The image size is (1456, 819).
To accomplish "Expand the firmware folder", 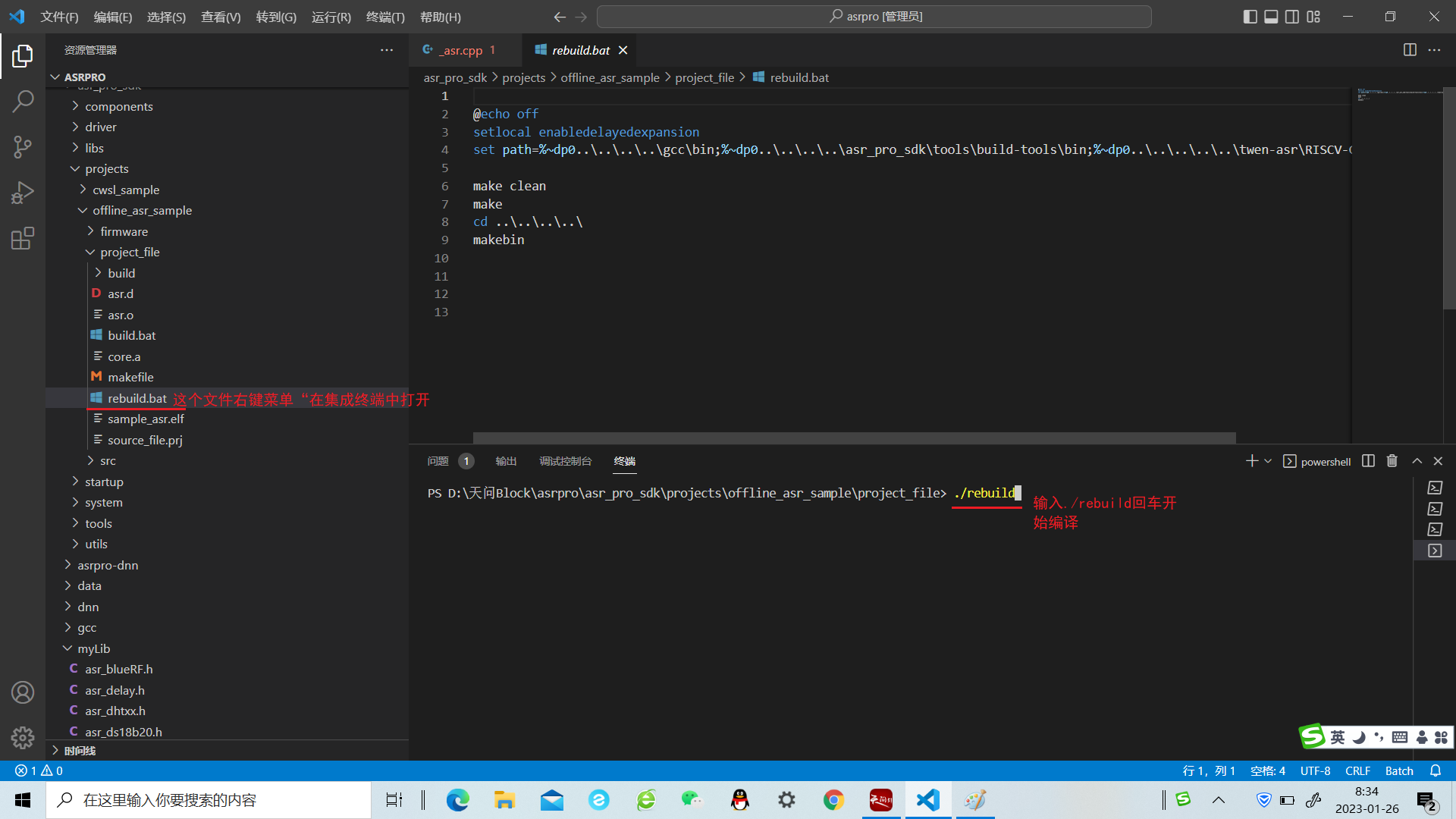I will tap(124, 231).
